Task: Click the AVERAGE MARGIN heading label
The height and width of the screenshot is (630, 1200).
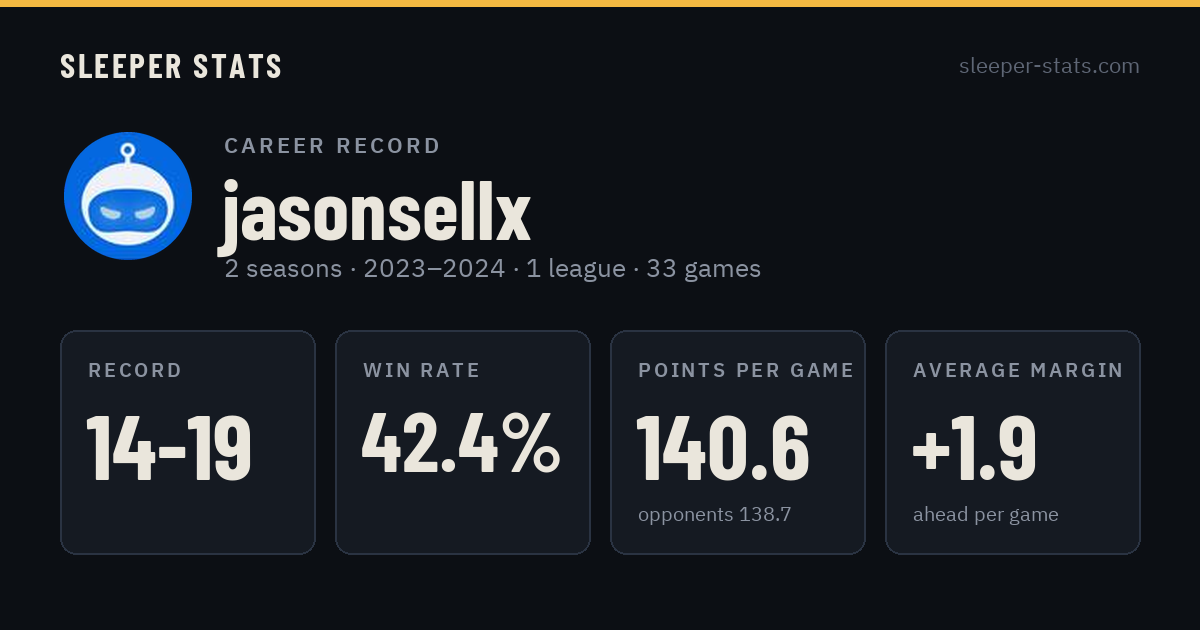Action: tap(1018, 371)
